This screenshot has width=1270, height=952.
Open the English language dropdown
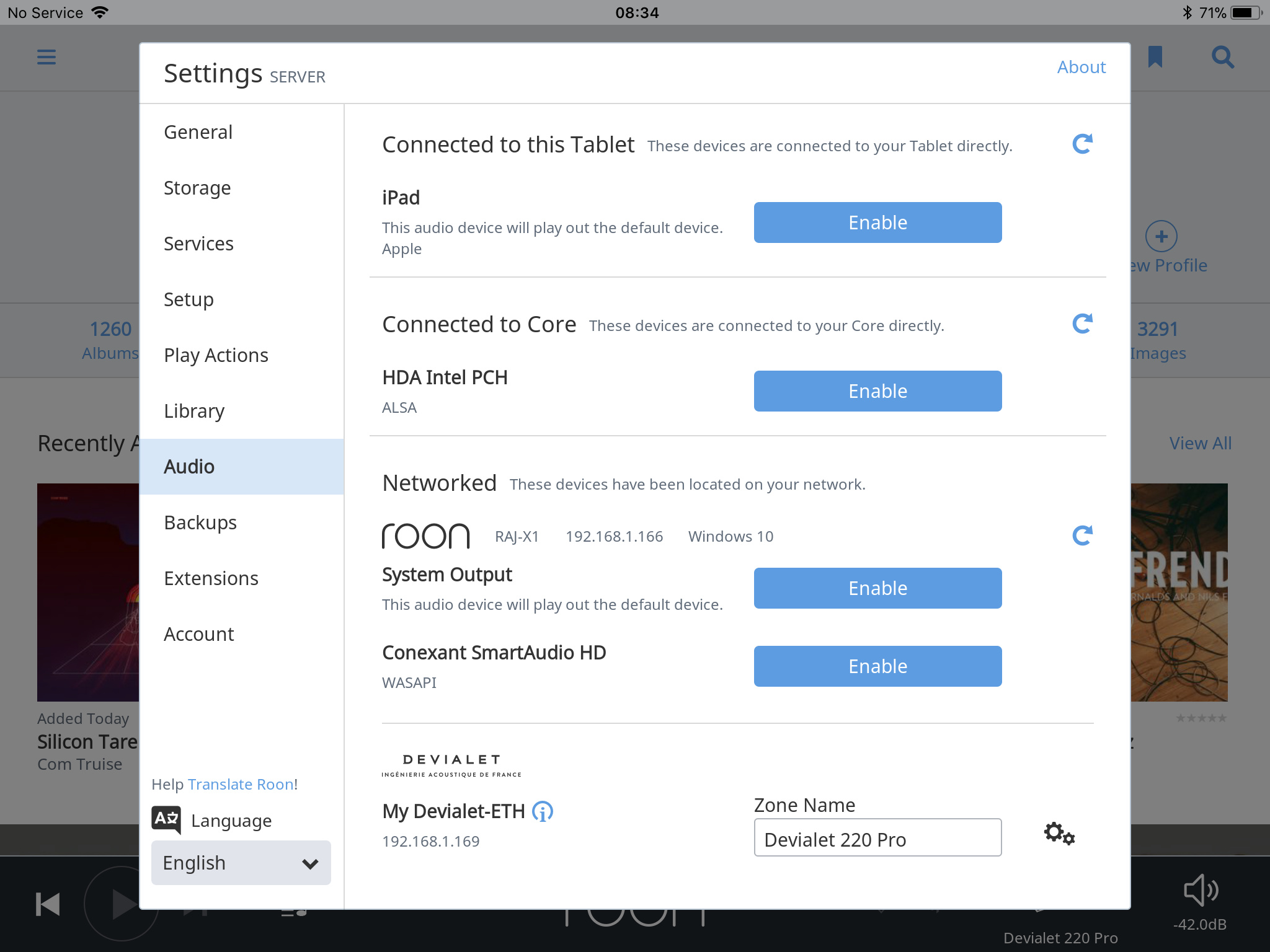[x=241, y=863]
